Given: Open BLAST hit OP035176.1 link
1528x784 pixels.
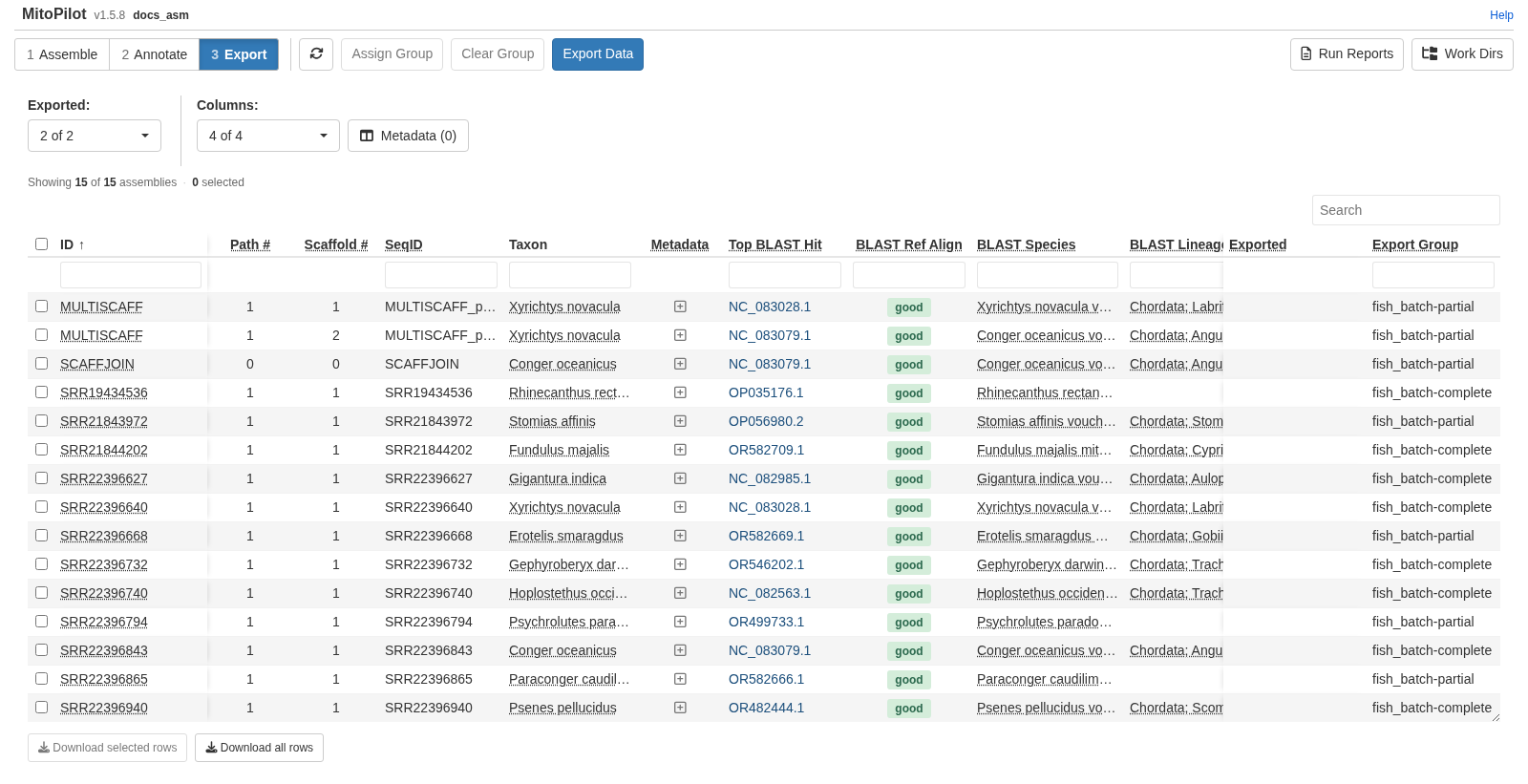Looking at the screenshot, I should tap(766, 392).
